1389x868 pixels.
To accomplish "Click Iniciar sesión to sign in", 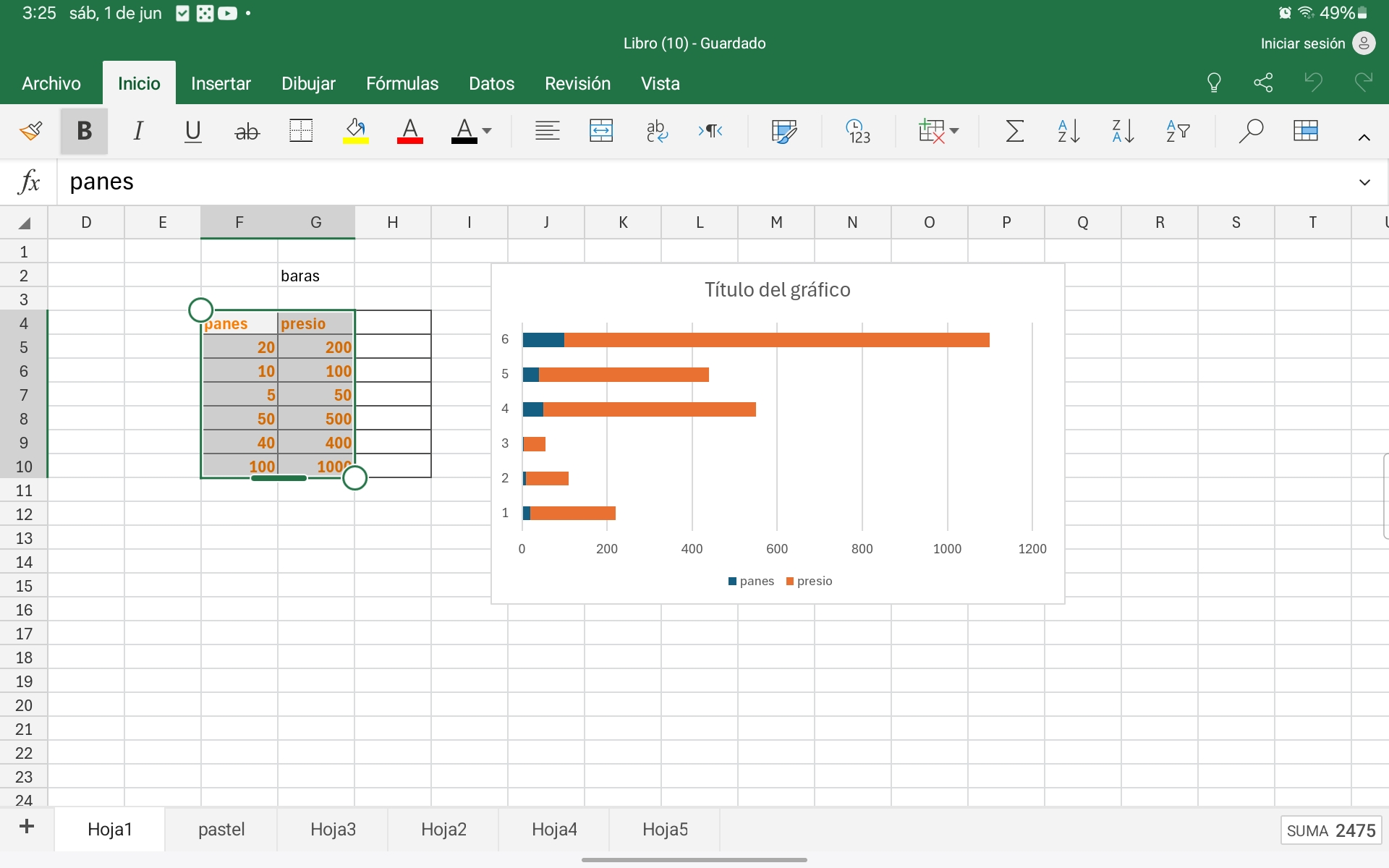I will click(x=1302, y=43).
